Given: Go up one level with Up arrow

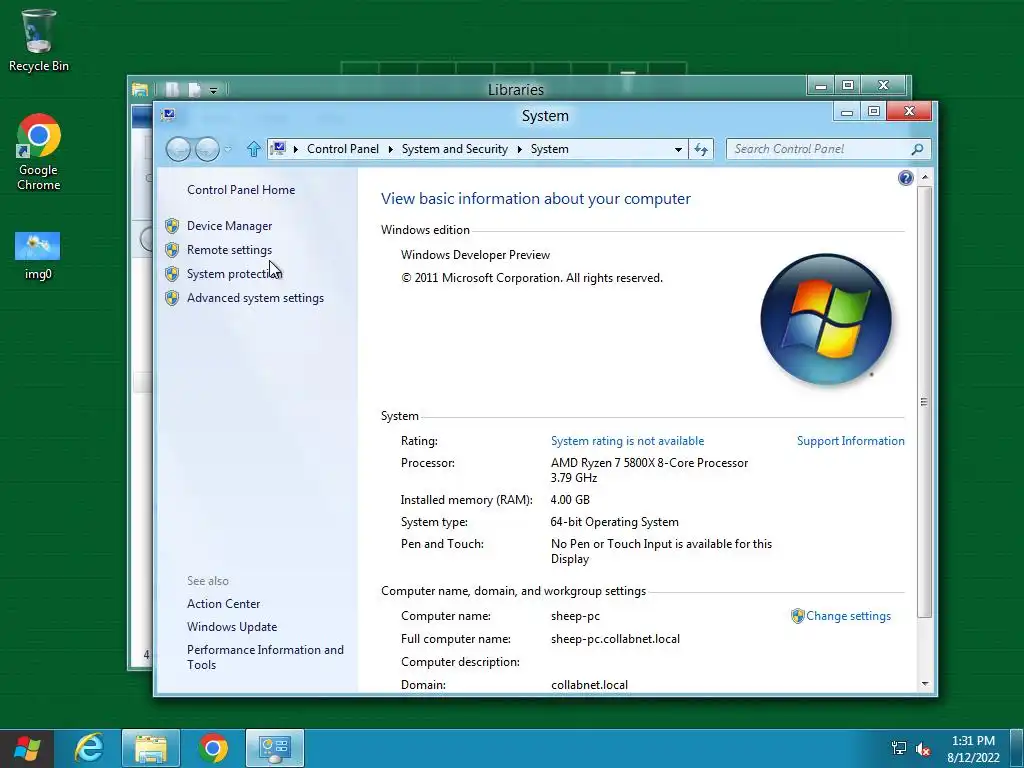Looking at the screenshot, I should [x=253, y=150].
